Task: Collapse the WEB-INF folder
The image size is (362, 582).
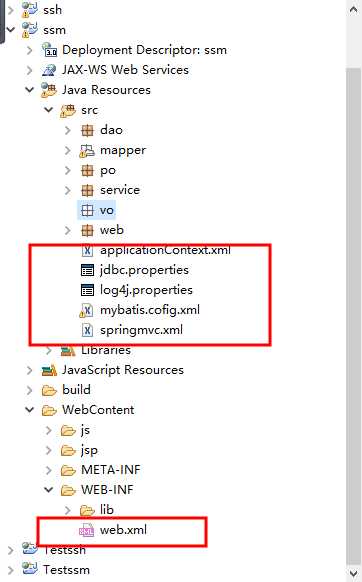Action: (49, 490)
